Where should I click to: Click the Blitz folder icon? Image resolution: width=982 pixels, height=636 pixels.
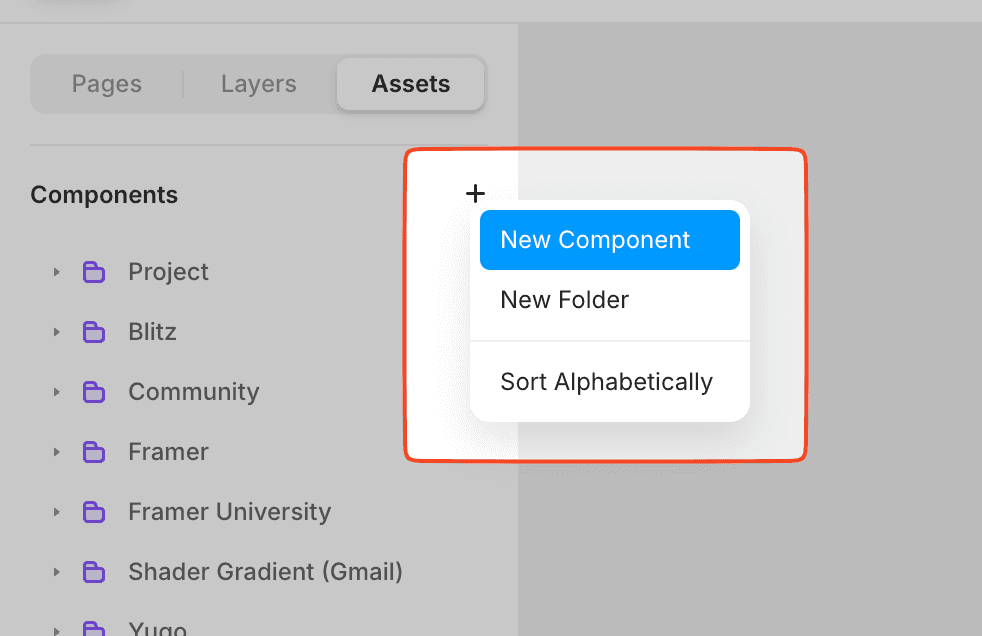point(94,332)
